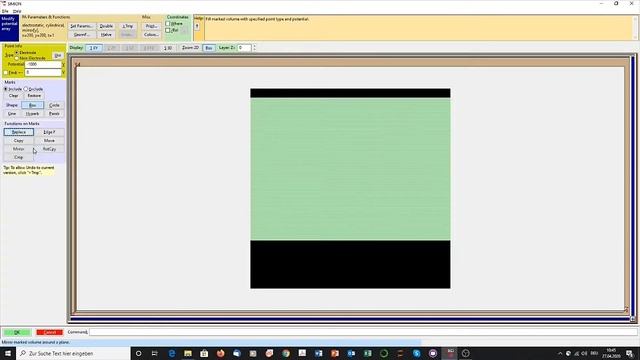Click the Crop function button
Viewport: 640px width, 360px height.
19,158
